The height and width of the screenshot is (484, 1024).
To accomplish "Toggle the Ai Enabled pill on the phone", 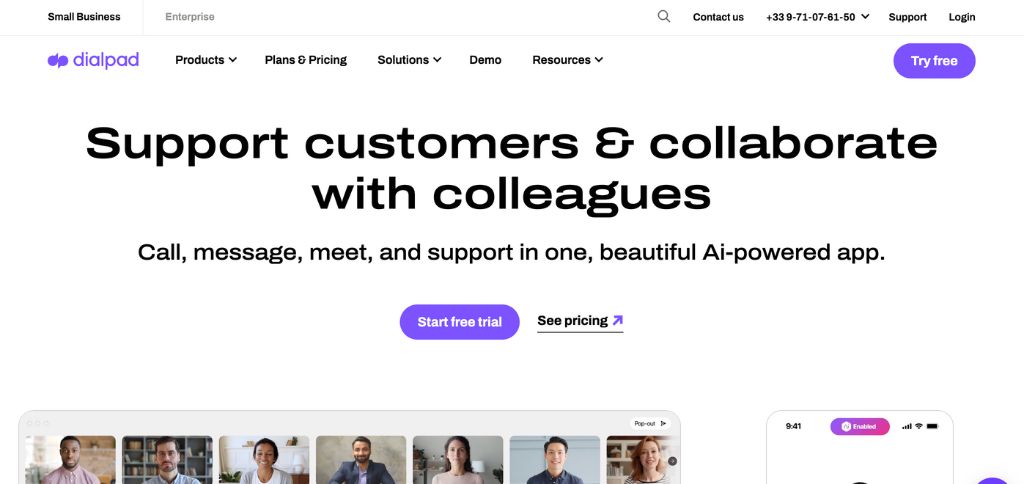I will [x=859, y=426].
